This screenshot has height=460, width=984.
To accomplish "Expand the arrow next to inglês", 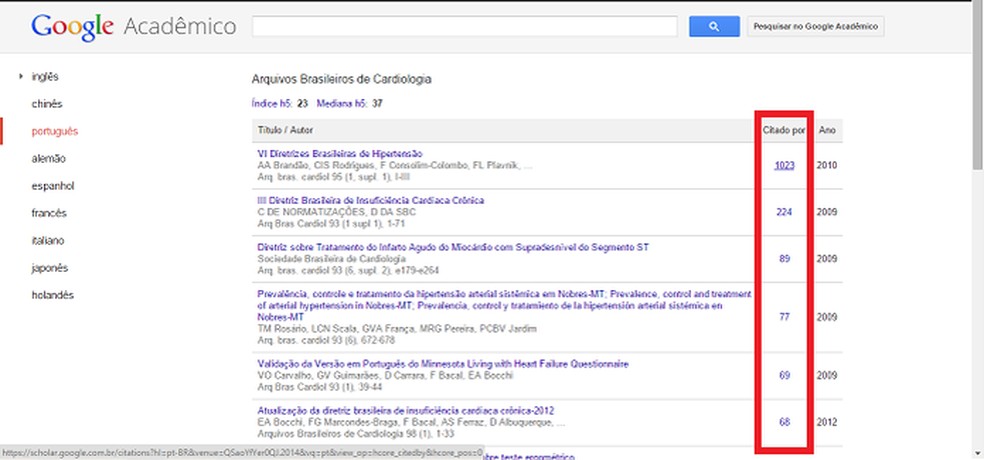I will tap(20, 76).
